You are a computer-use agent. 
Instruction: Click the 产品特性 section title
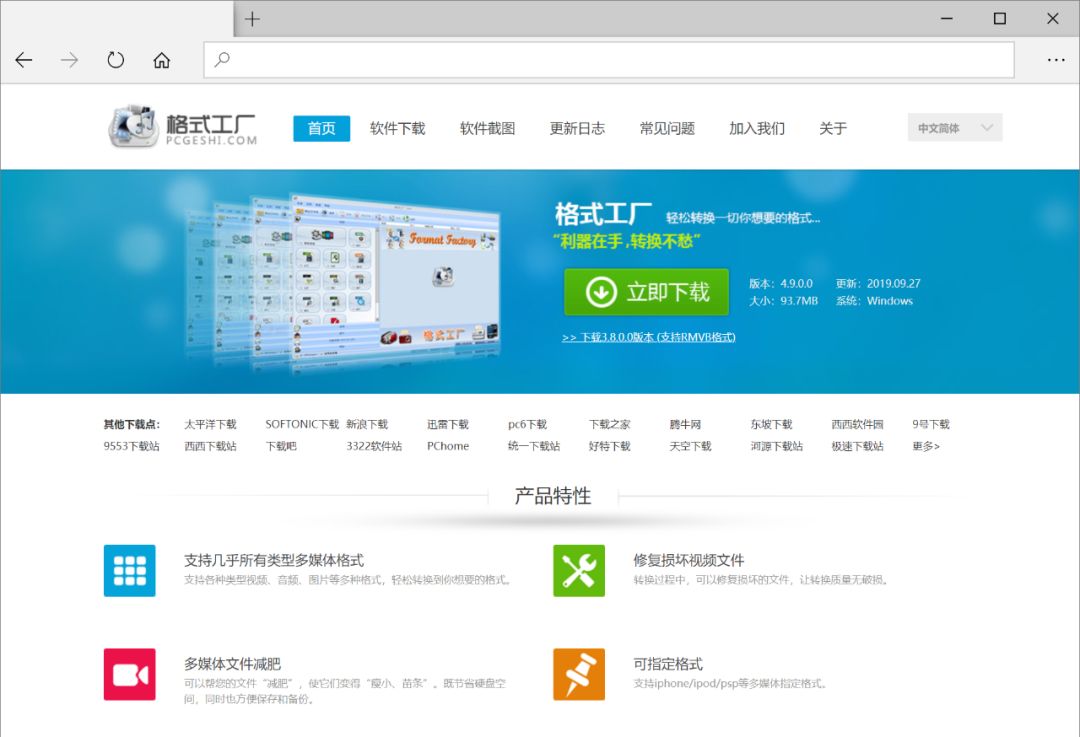click(x=553, y=496)
